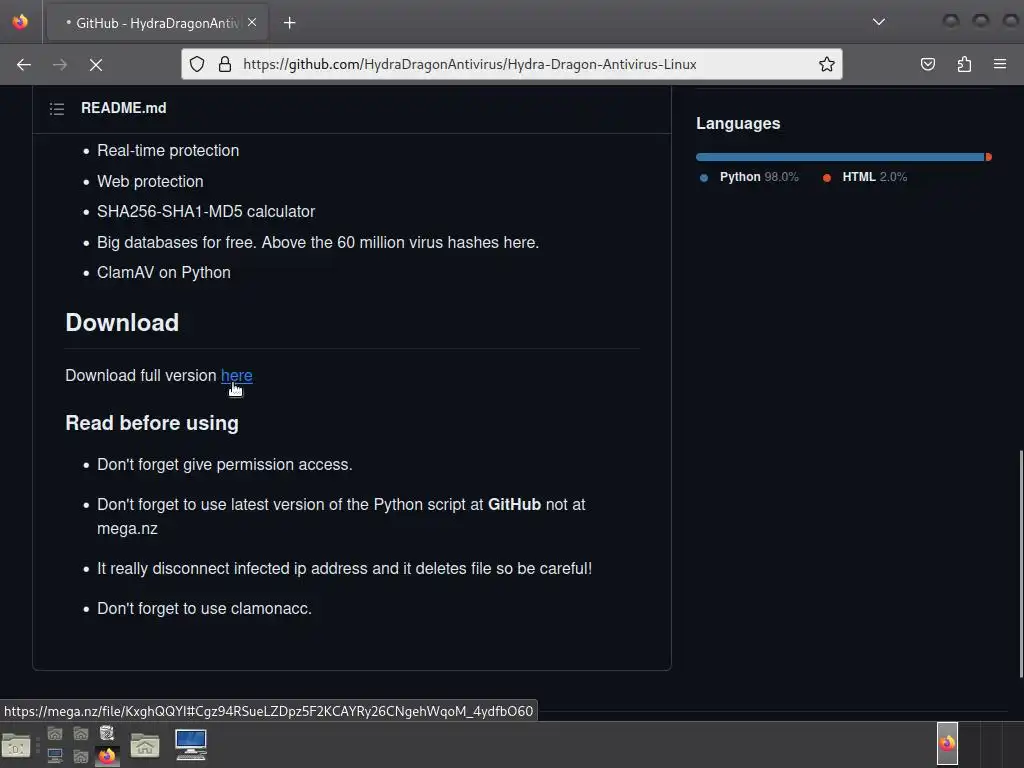The height and width of the screenshot is (768, 1024).
Task: Follow the 'here' download link
Action: coord(236,376)
